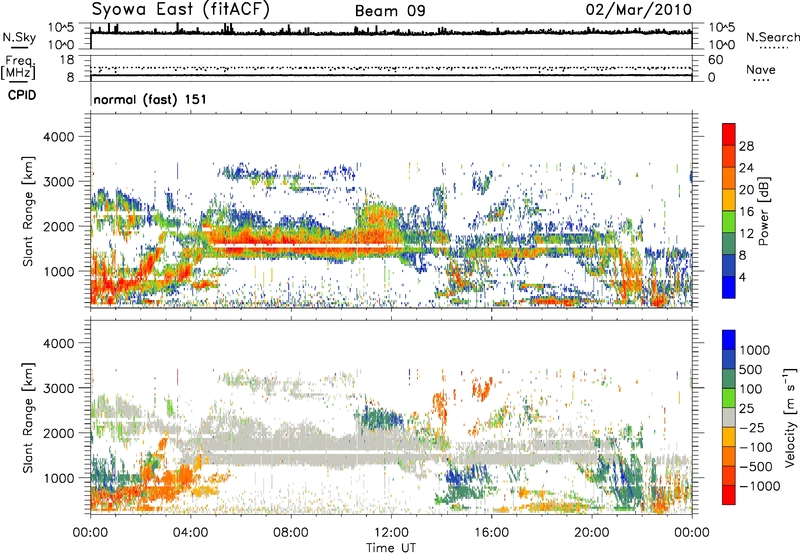The width and height of the screenshot is (800, 554).
Task: Click the 'Syowa East (fitACF)' plot title
Action: tap(181, 9)
